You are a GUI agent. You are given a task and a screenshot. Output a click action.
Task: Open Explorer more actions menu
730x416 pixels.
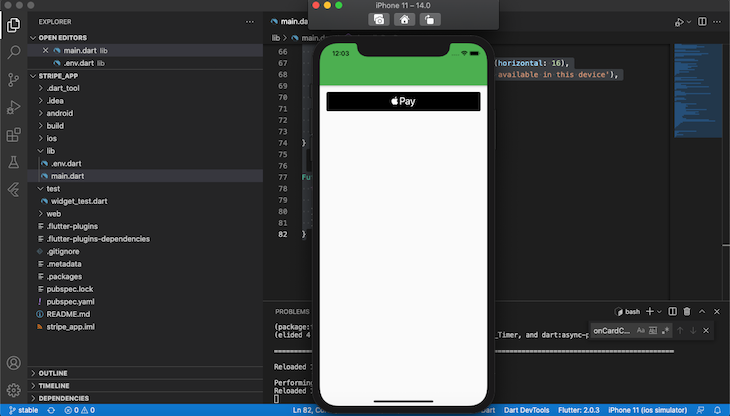pos(250,22)
